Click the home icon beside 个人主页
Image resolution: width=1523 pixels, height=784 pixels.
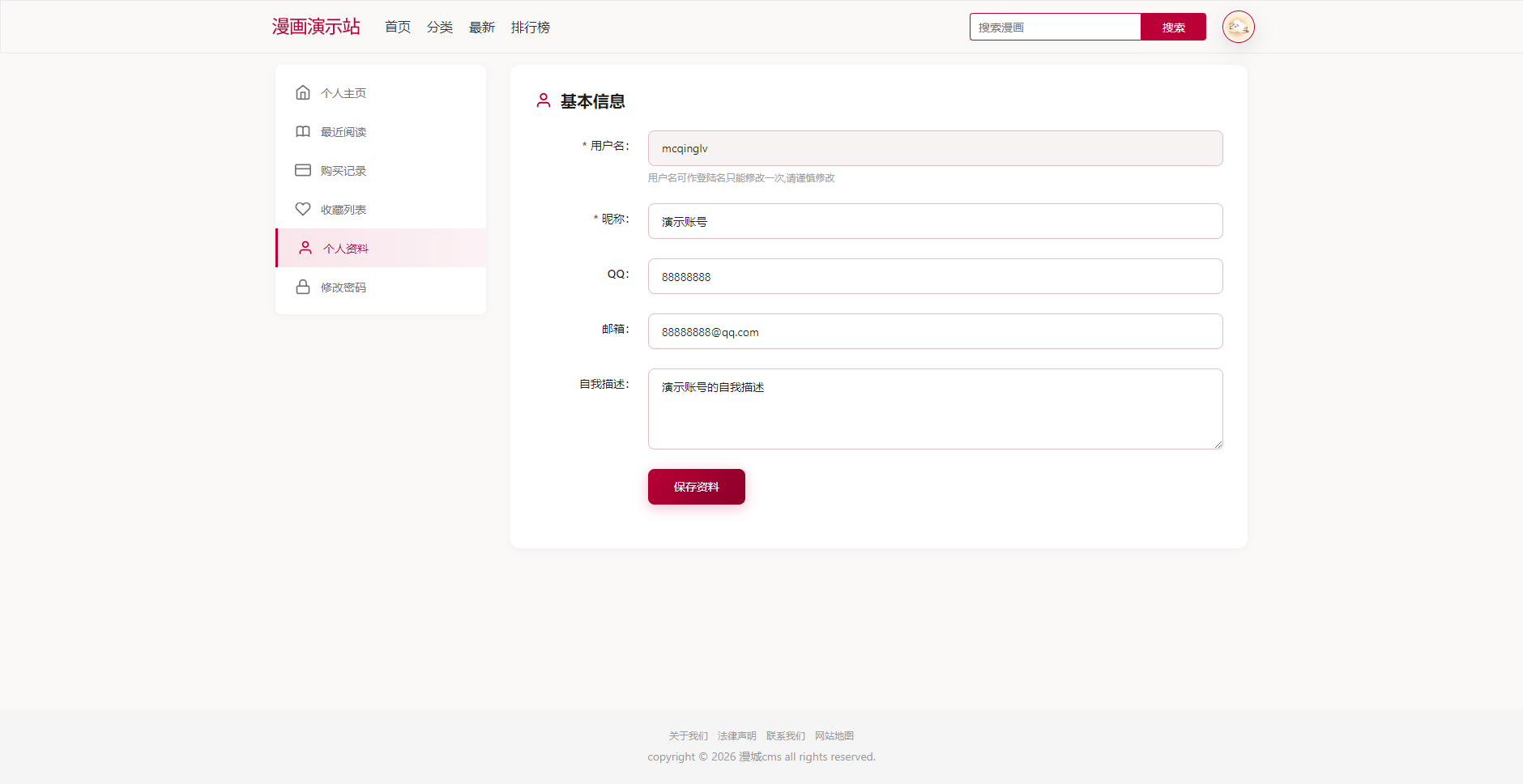coord(303,92)
